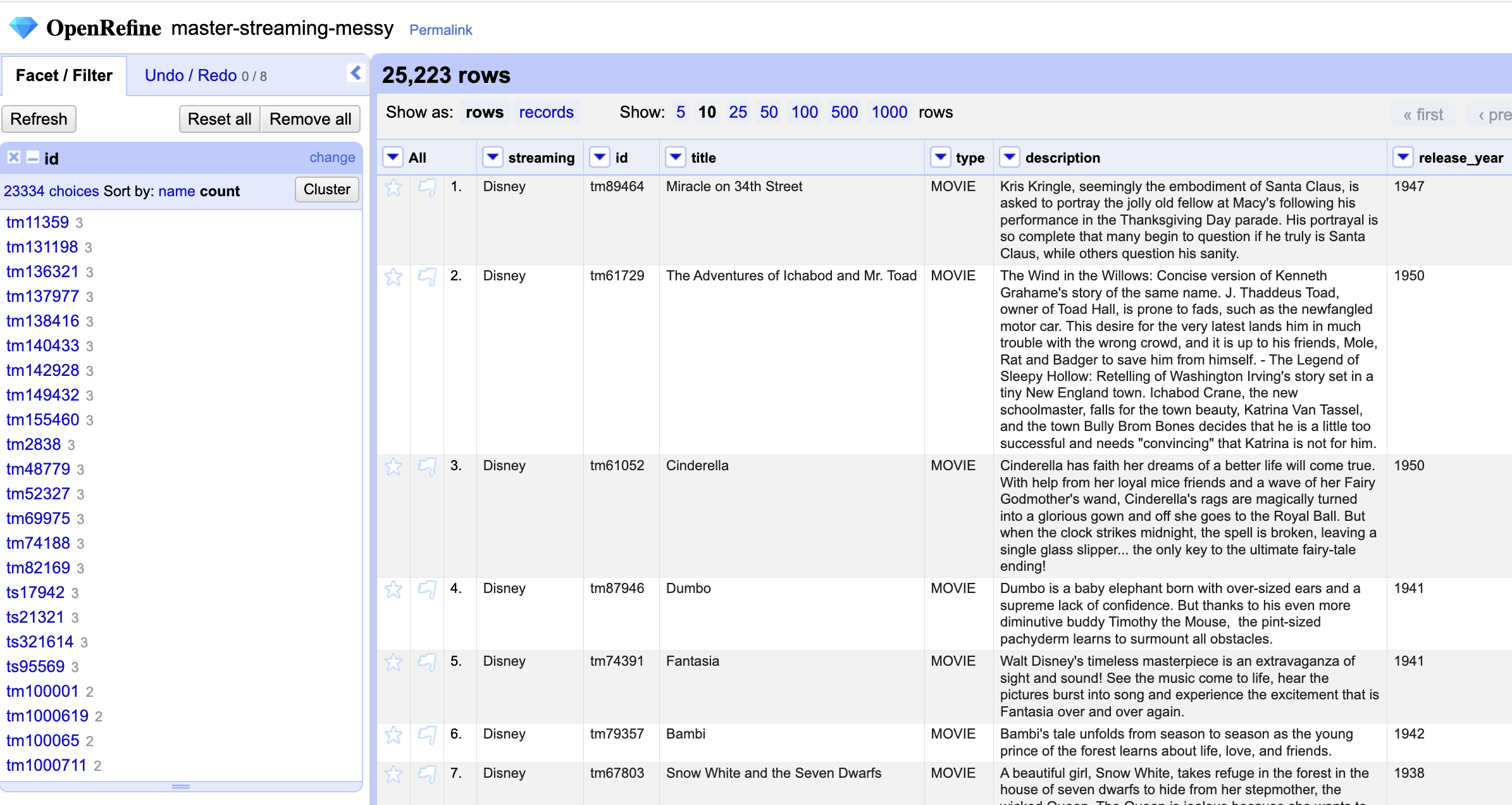Show 5 rows per page
Viewport: 1512px width, 805px height.
pos(680,112)
